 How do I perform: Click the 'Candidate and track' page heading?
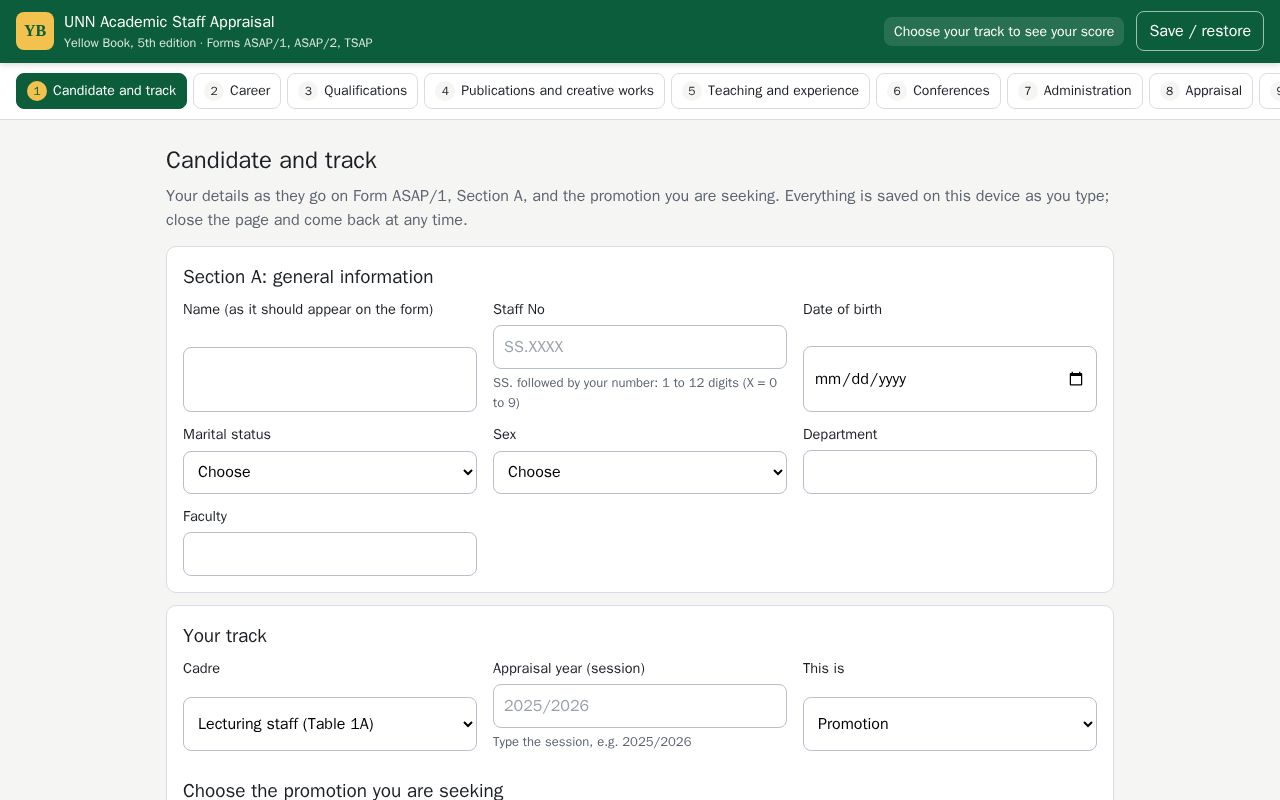pyautogui.click(x=271, y=160)
